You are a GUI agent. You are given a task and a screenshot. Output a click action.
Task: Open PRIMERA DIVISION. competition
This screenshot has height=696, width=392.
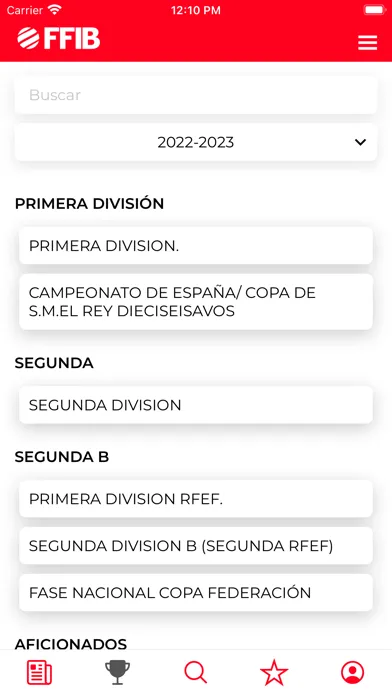196,245
